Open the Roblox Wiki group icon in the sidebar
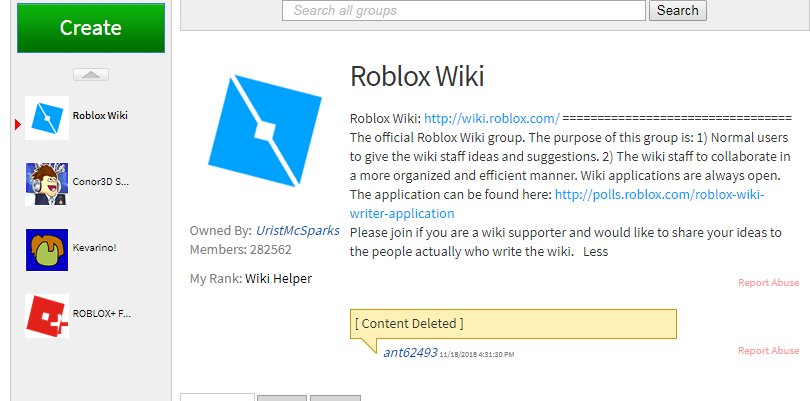810x401 pixels. (x=47, y=118)
